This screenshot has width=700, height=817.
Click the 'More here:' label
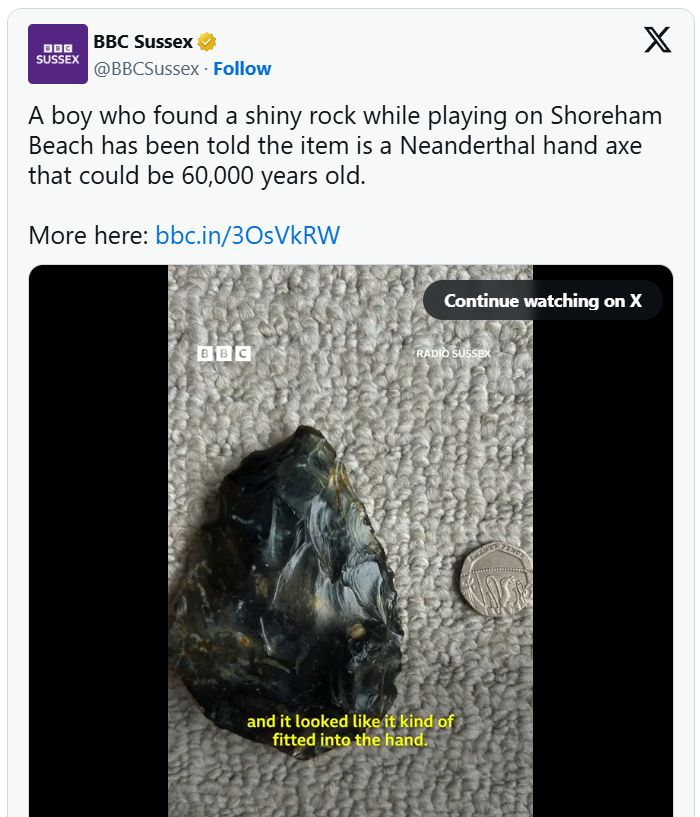tap(88, 235)
